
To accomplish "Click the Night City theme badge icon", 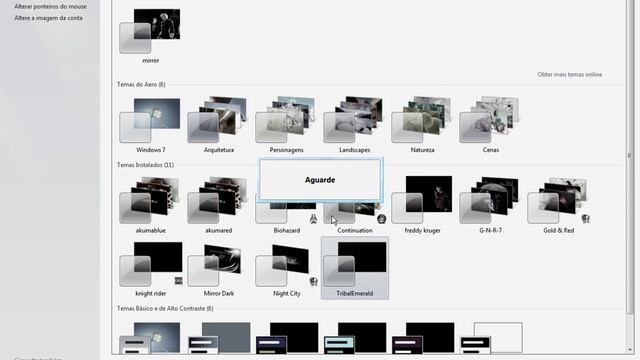I will tap(313, 281).
